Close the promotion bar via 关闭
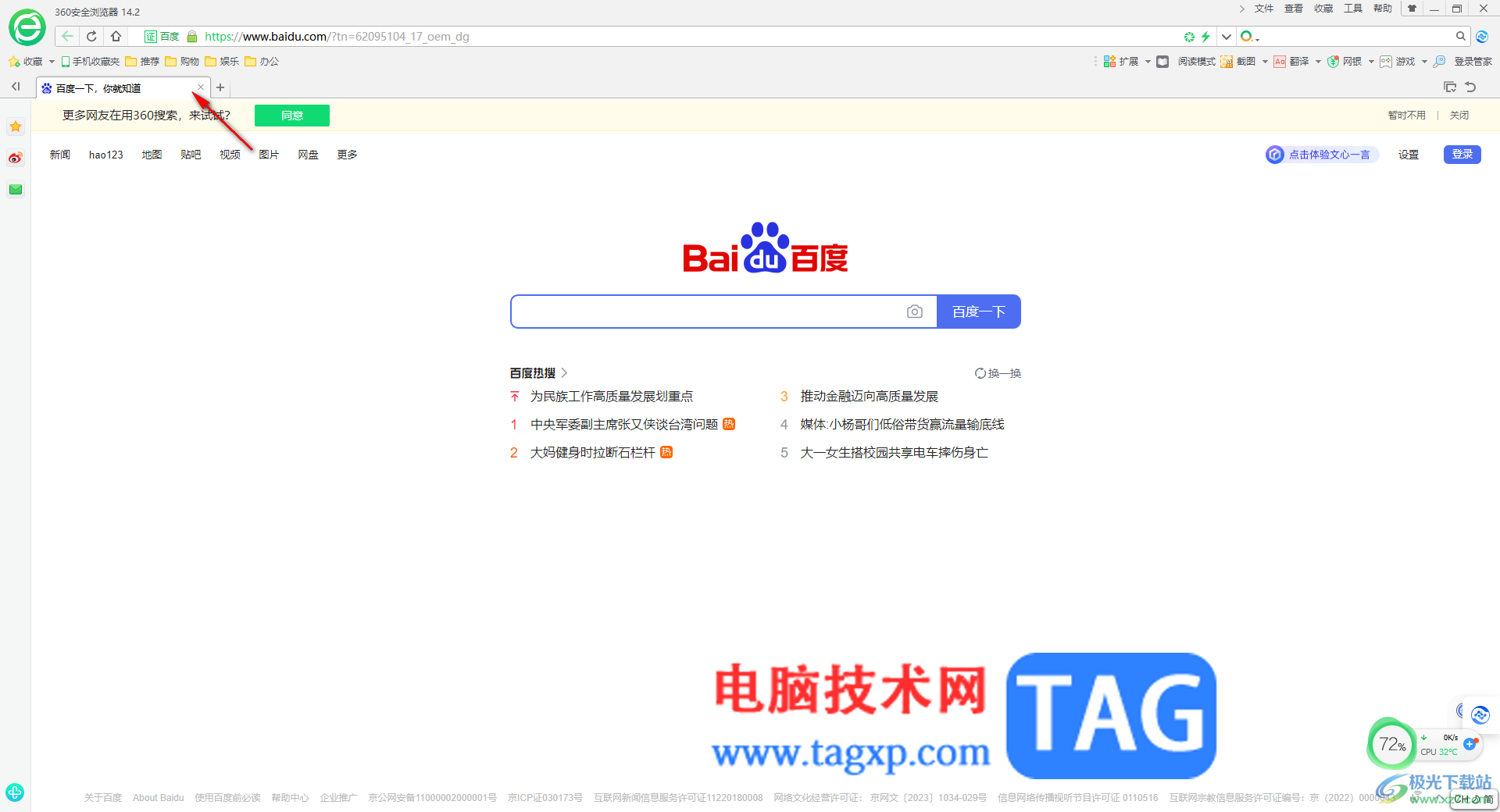Image resolution: width=1500 pixels, height=812 pixels. [x=1458, y=115]
